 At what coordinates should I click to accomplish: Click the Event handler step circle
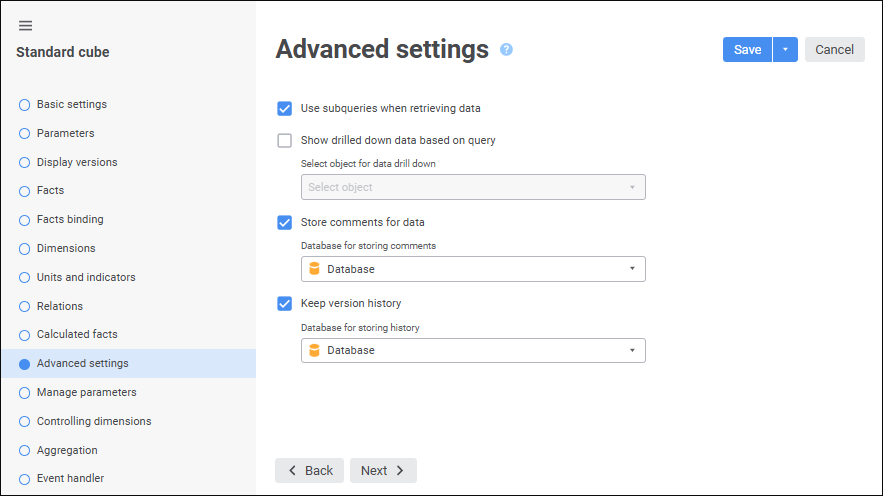(x=25, y=479)
